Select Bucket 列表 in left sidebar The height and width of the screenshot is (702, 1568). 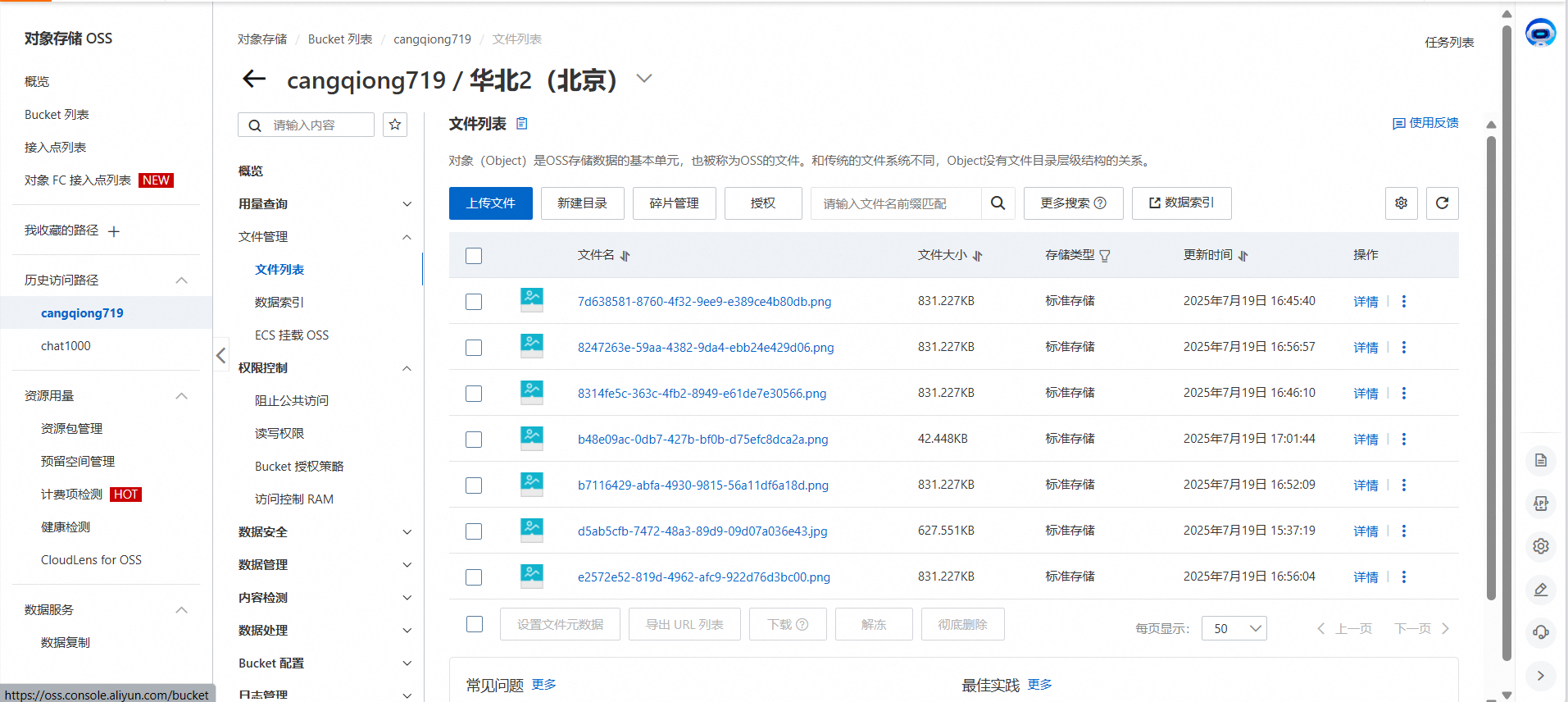(x=57, y=115)
